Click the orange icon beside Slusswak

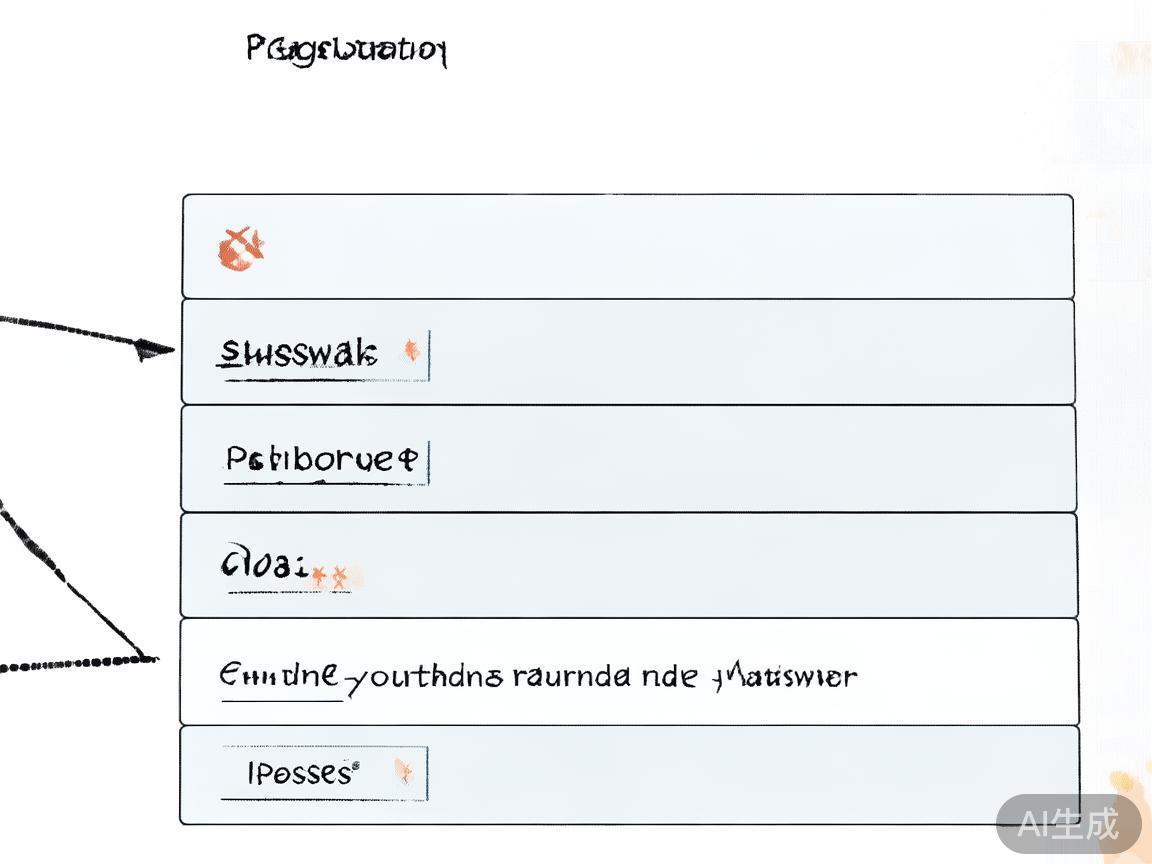410,351
